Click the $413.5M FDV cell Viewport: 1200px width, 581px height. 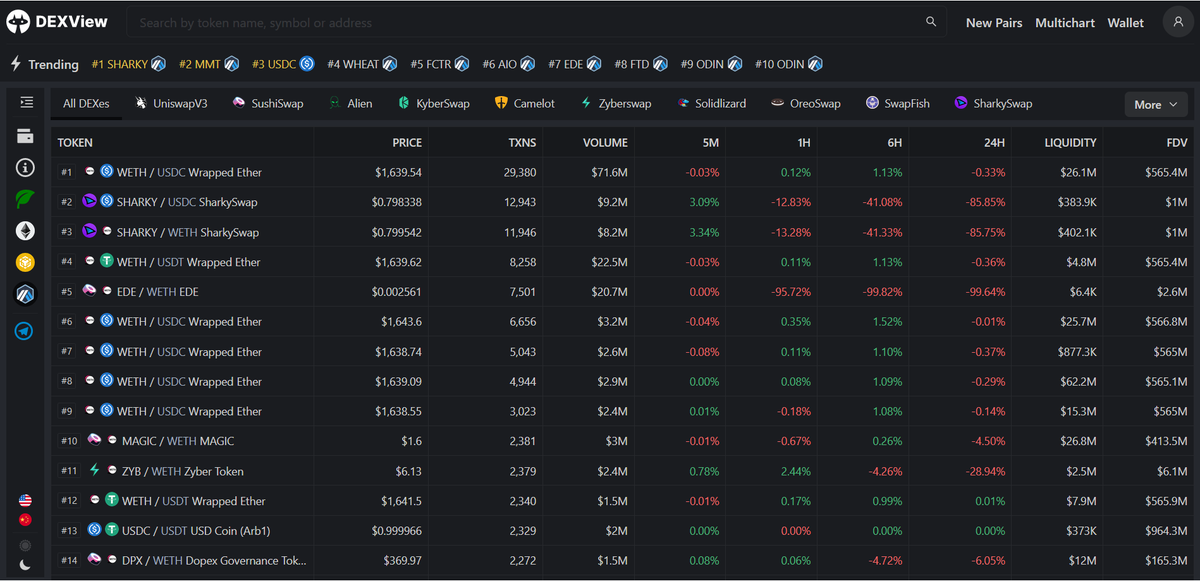(x=1167, y=441)
